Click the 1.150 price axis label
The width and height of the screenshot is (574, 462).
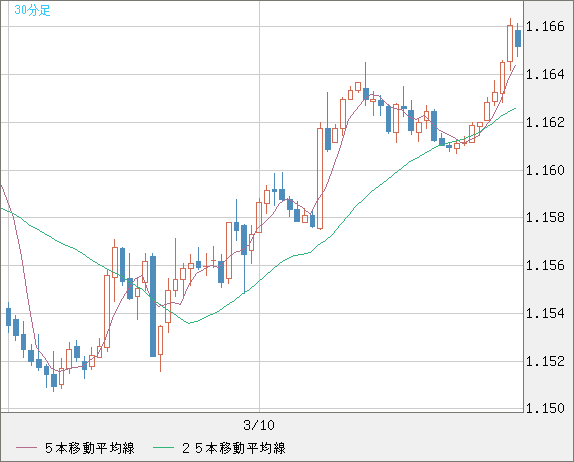(x=545, y=408)
